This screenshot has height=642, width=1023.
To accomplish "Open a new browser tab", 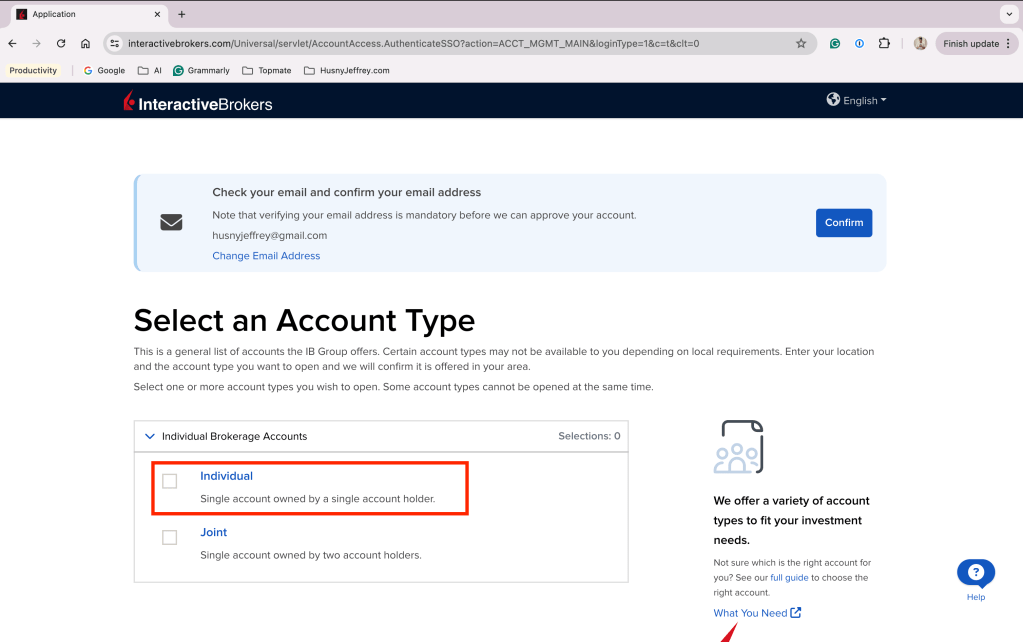I will click(181, 14).
